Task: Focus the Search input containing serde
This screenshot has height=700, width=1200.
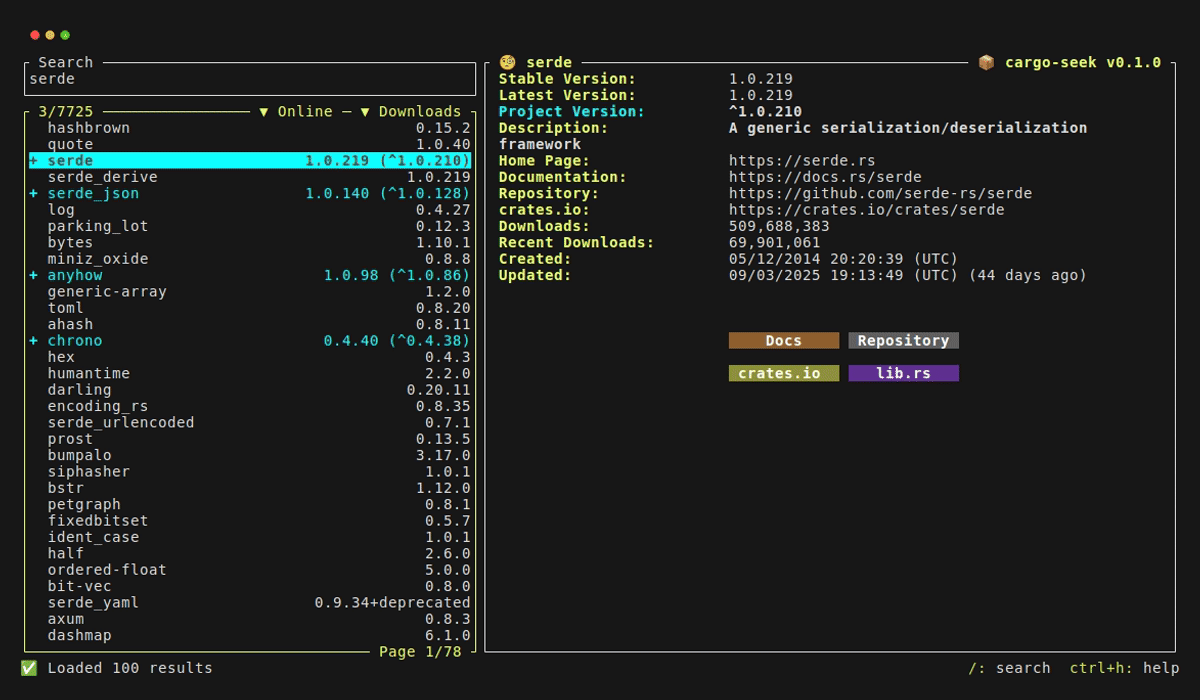Action: (x=250, y=78)
